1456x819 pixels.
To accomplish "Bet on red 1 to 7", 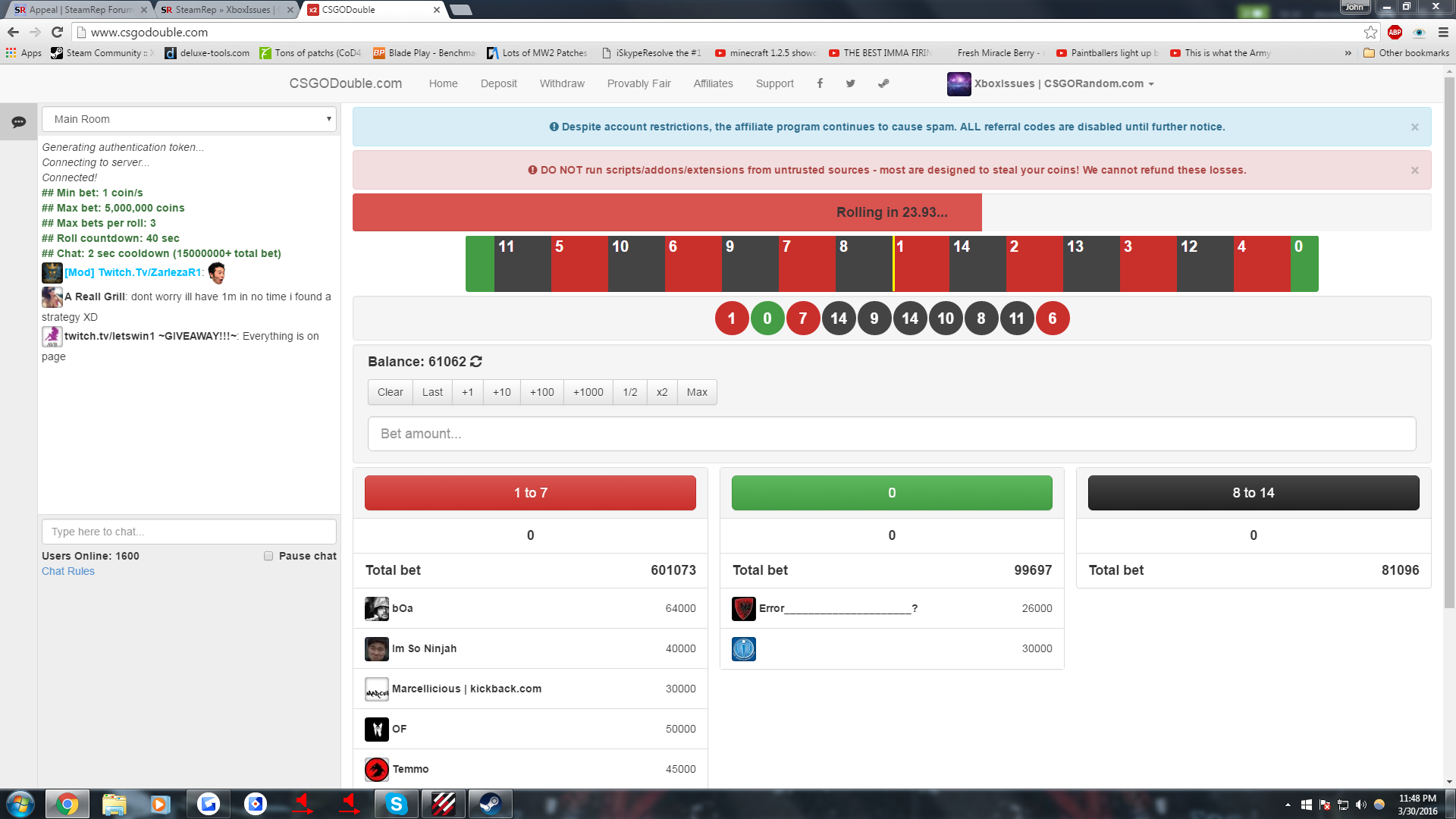I will click(x=530, y=493).
